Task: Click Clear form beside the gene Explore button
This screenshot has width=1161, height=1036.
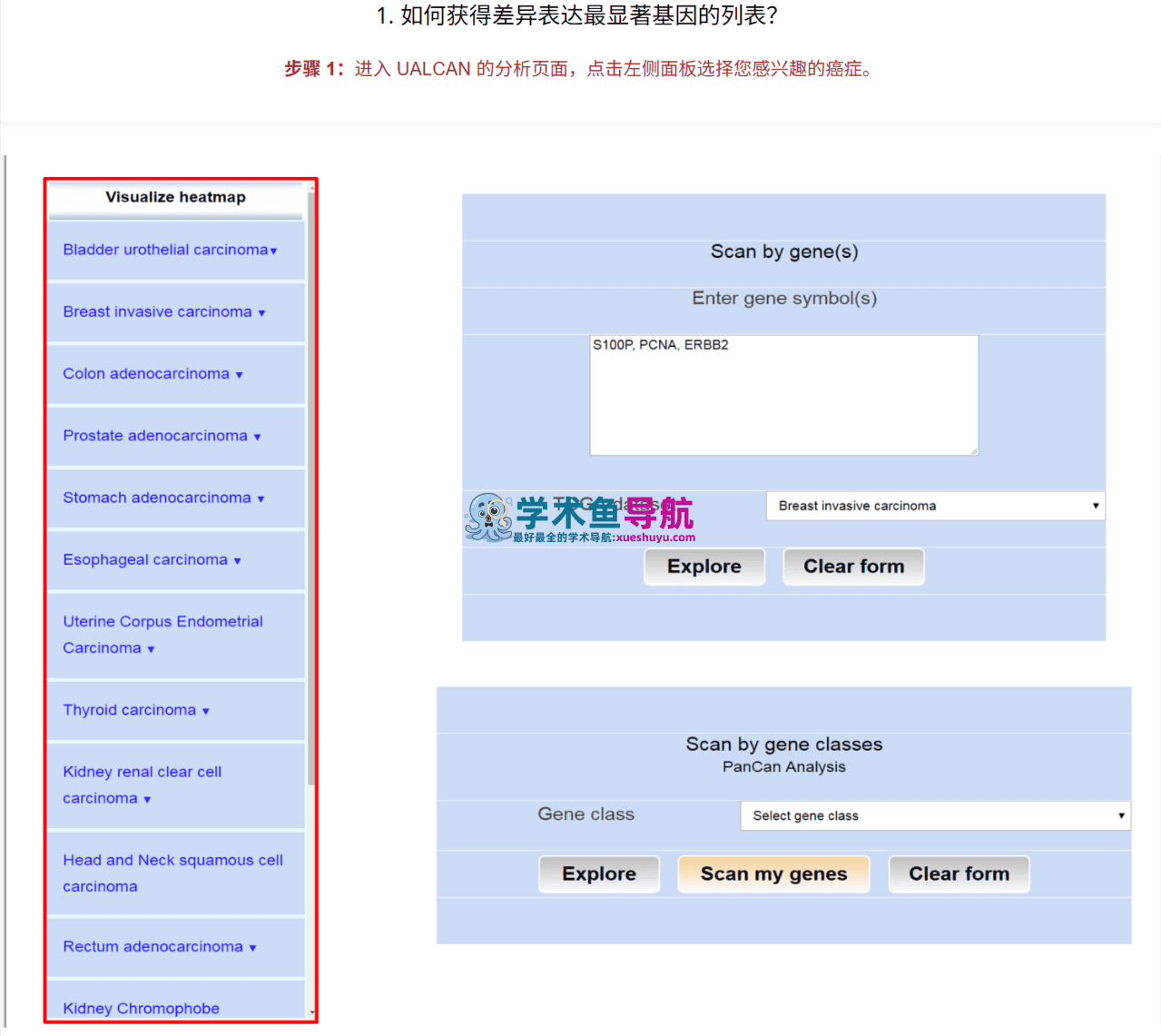Action: pos(853,567)
